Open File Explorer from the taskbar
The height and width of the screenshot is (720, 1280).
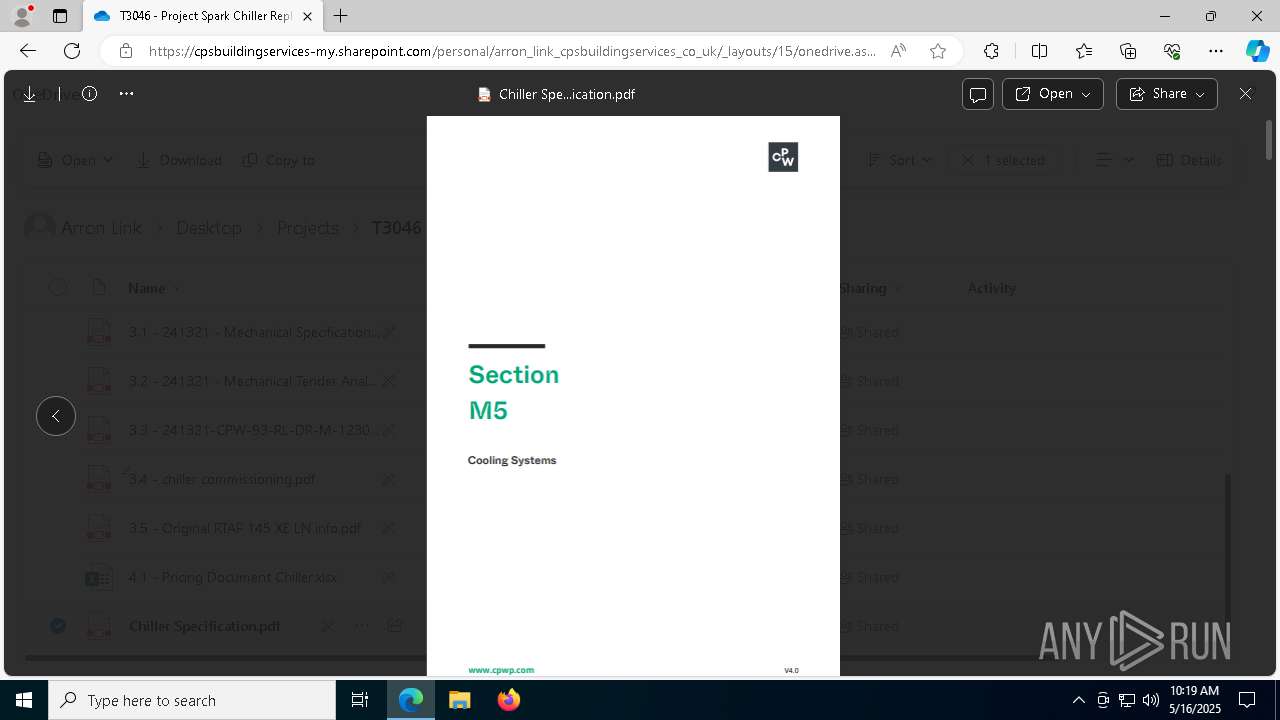click(459, 700)
